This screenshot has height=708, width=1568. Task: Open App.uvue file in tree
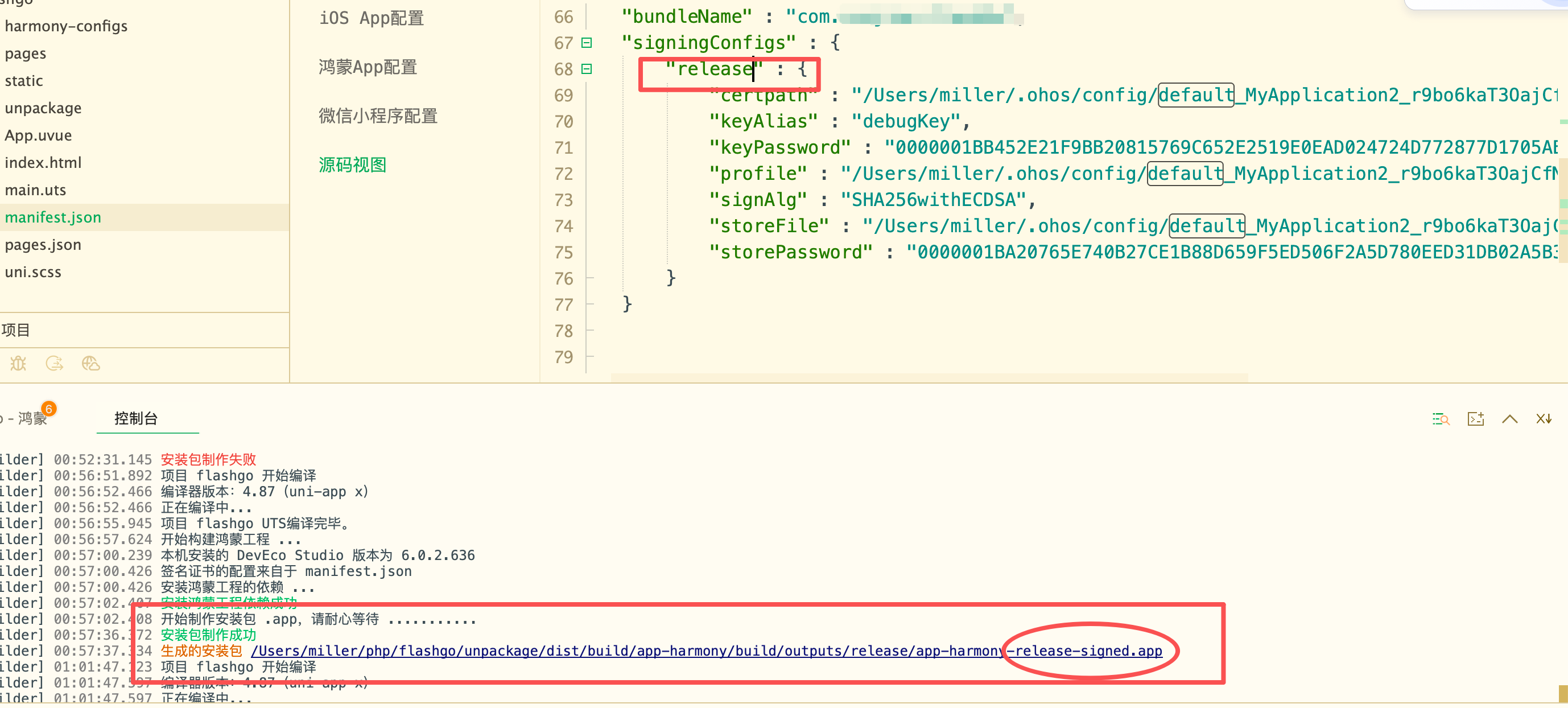pos(38,135)
